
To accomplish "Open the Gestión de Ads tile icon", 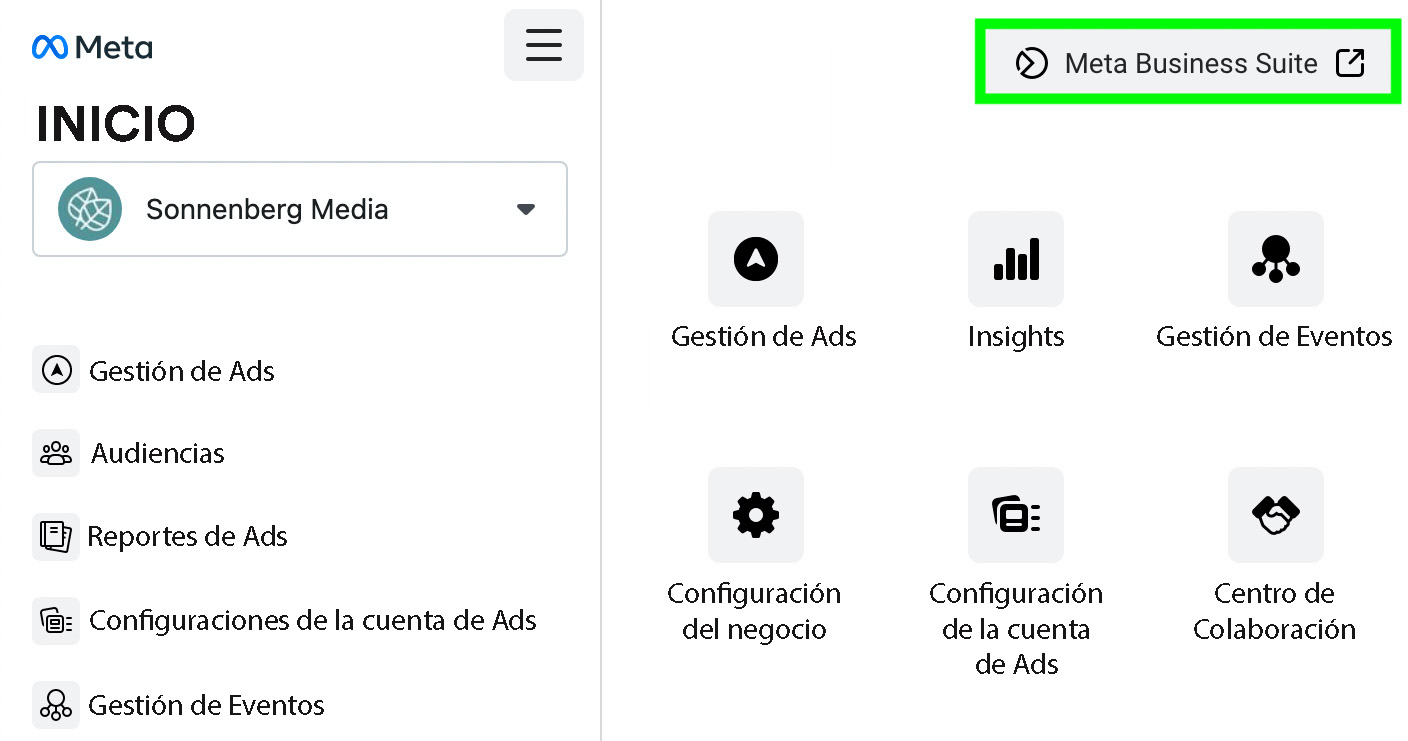I will pos(756,259).
